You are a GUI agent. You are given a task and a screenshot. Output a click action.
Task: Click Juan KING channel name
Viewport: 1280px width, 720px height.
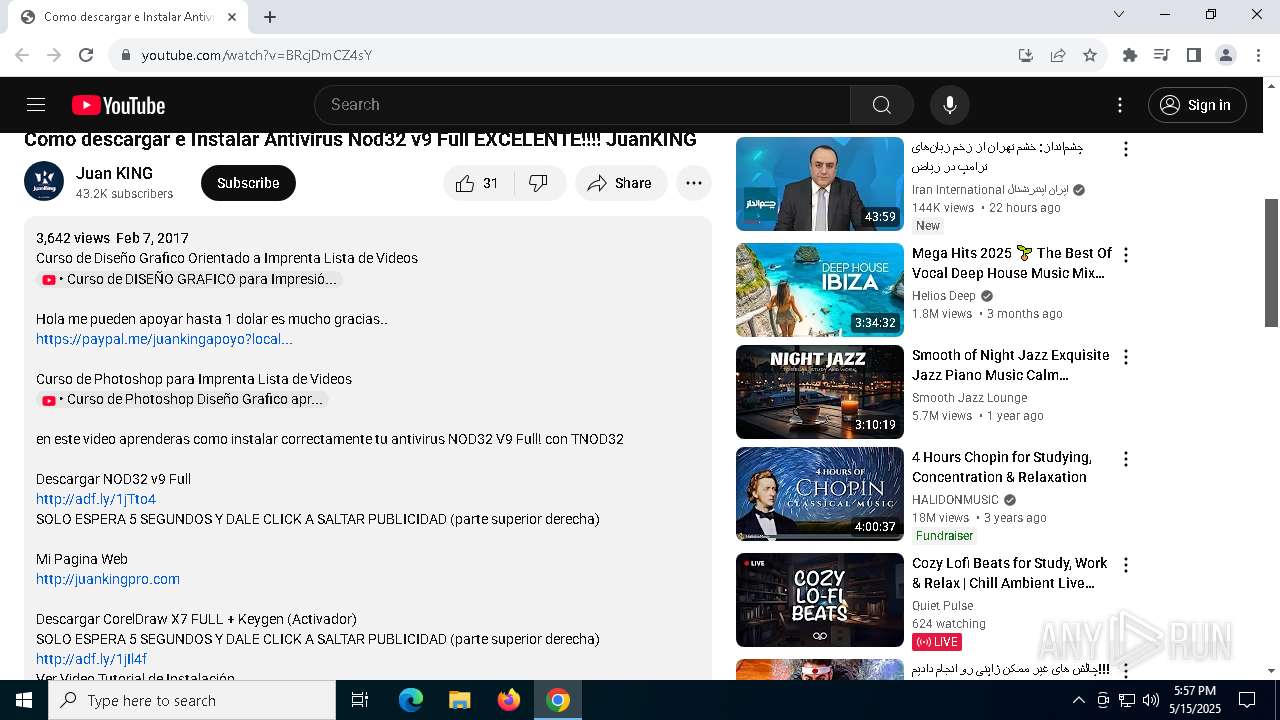pos(114,173)
